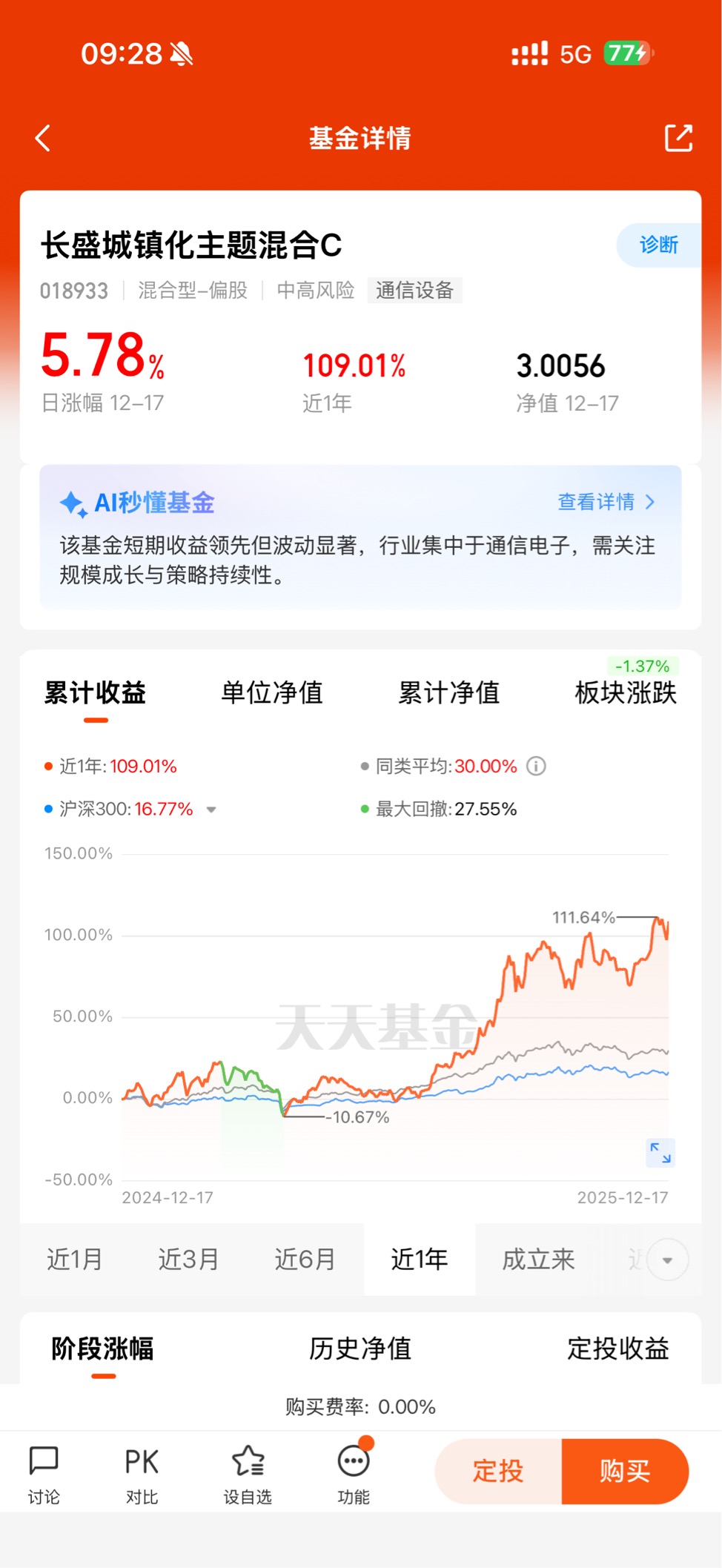Expand chart to fullscreen icon
This screenshot has width=722, height=1568.
coord(660,1152)
